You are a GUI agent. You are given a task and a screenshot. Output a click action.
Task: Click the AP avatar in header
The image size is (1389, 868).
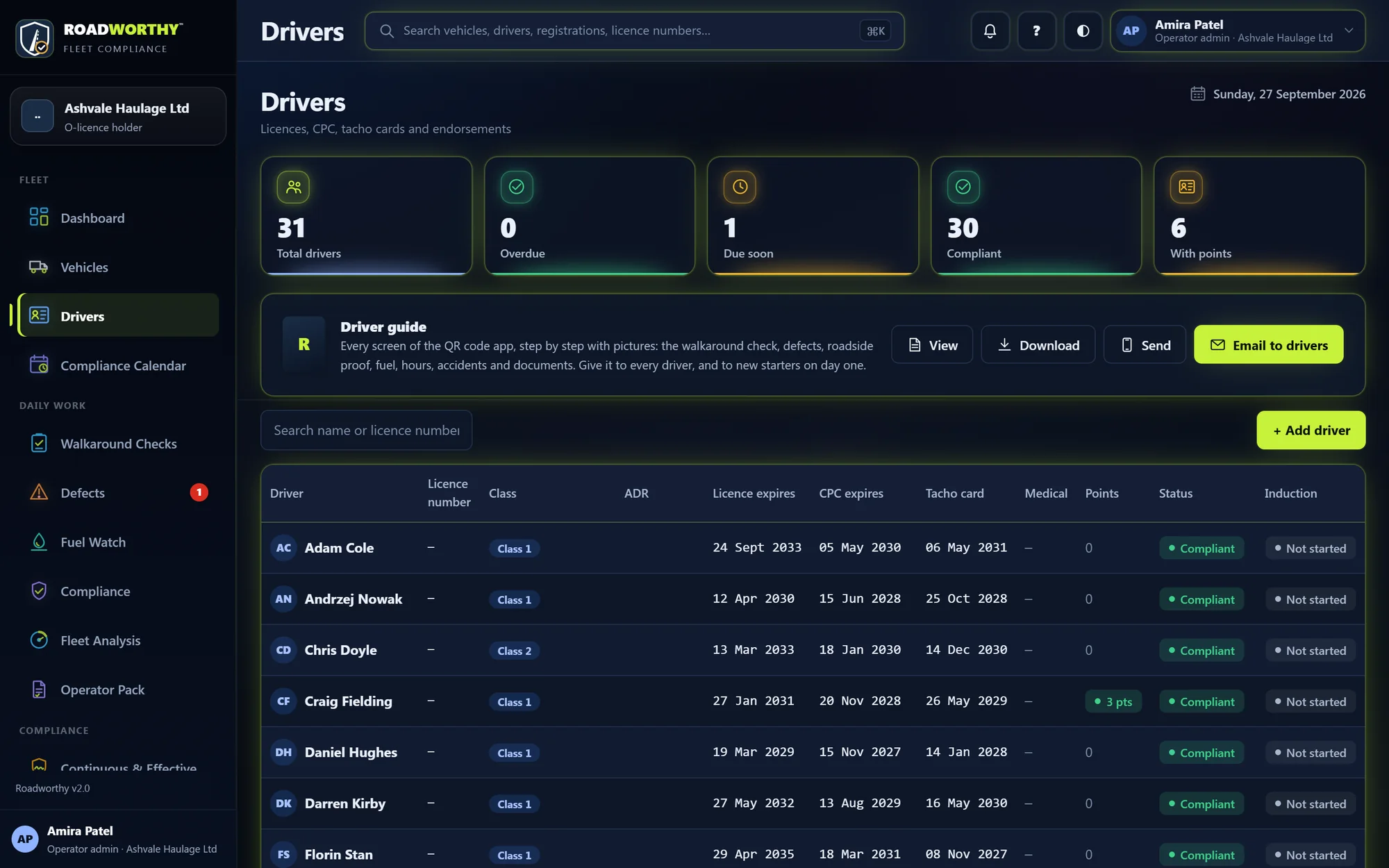(x=1131, y=31)
